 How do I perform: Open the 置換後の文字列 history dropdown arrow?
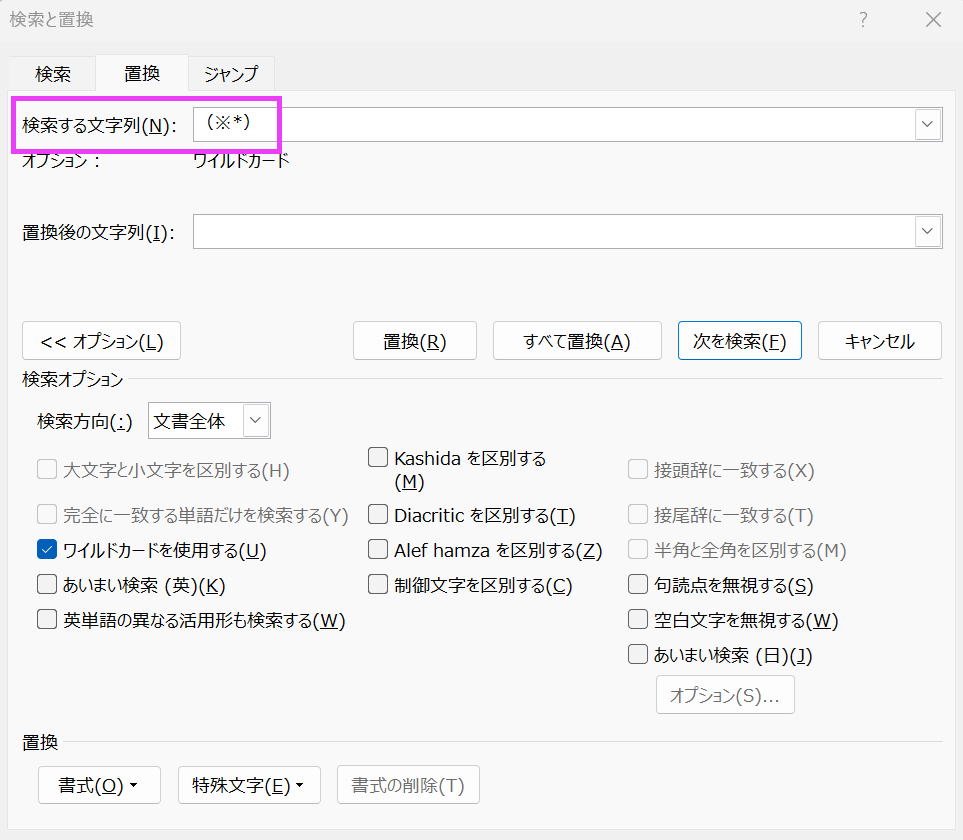tap(928, 232)
